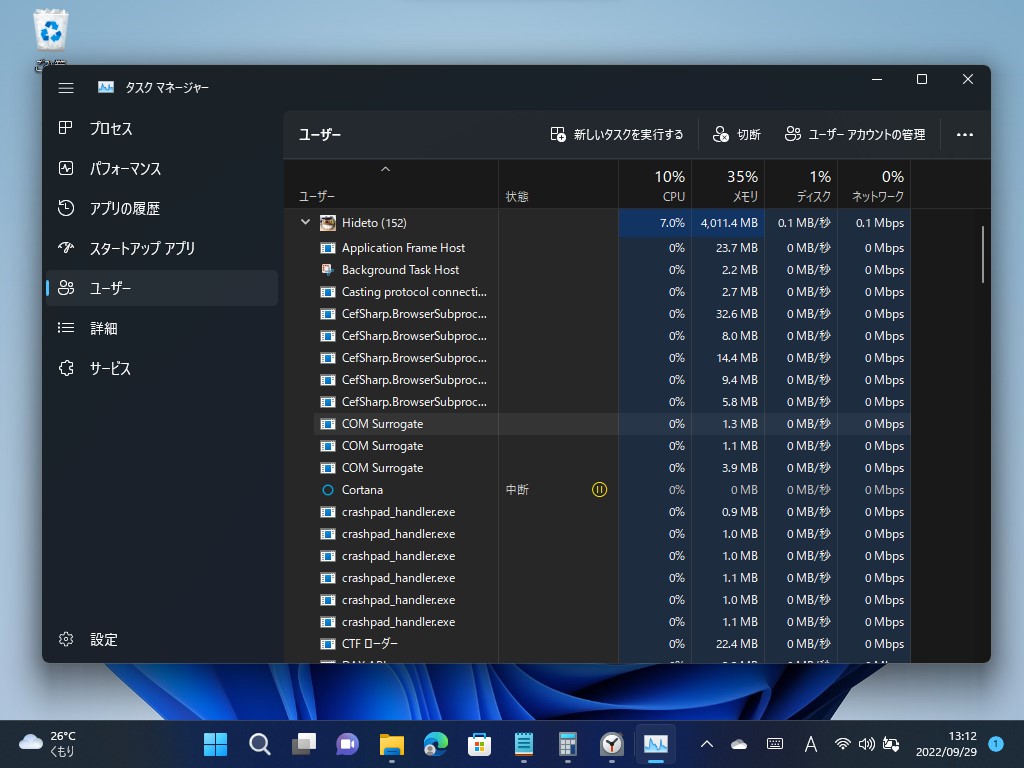This screenshot has height=768, width=1024.
Task: Open ユーザー アカウントの管理
Action: [855, 135]
